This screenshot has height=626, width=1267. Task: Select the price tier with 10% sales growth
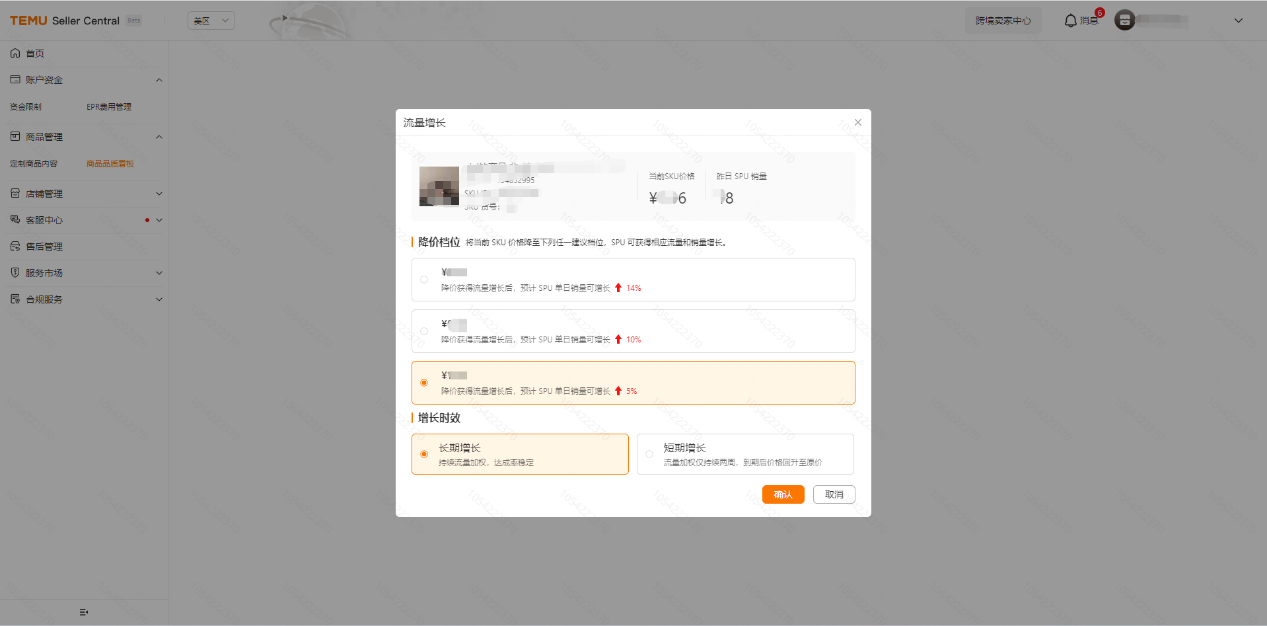[x=424, y=331]
